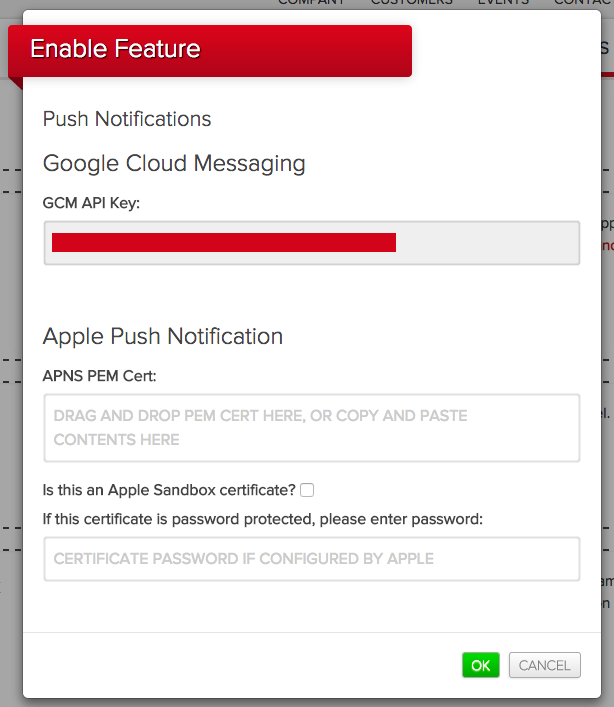Click the "APNS PEM Cert:" label
614x707 pixels.
tap(99, 376)
